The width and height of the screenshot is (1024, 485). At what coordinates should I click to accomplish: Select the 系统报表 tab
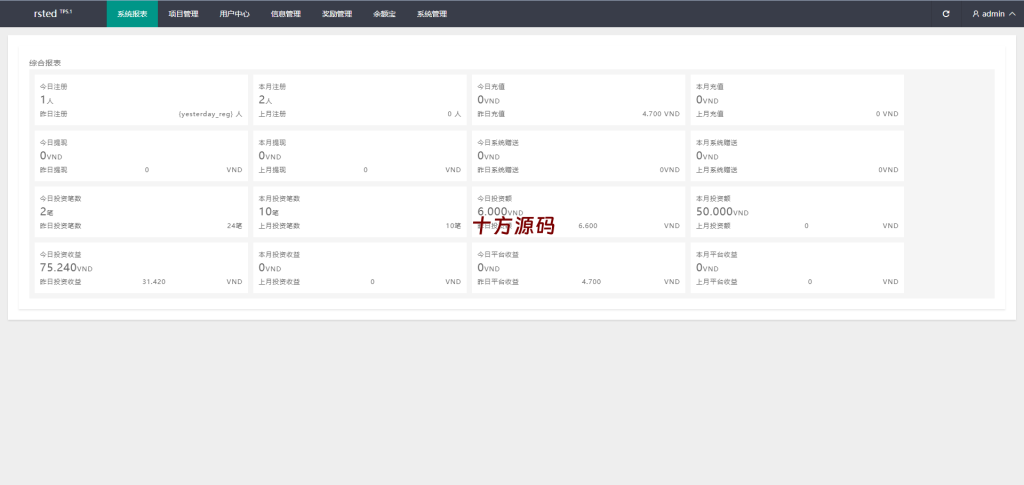click(x=133, y=14)
